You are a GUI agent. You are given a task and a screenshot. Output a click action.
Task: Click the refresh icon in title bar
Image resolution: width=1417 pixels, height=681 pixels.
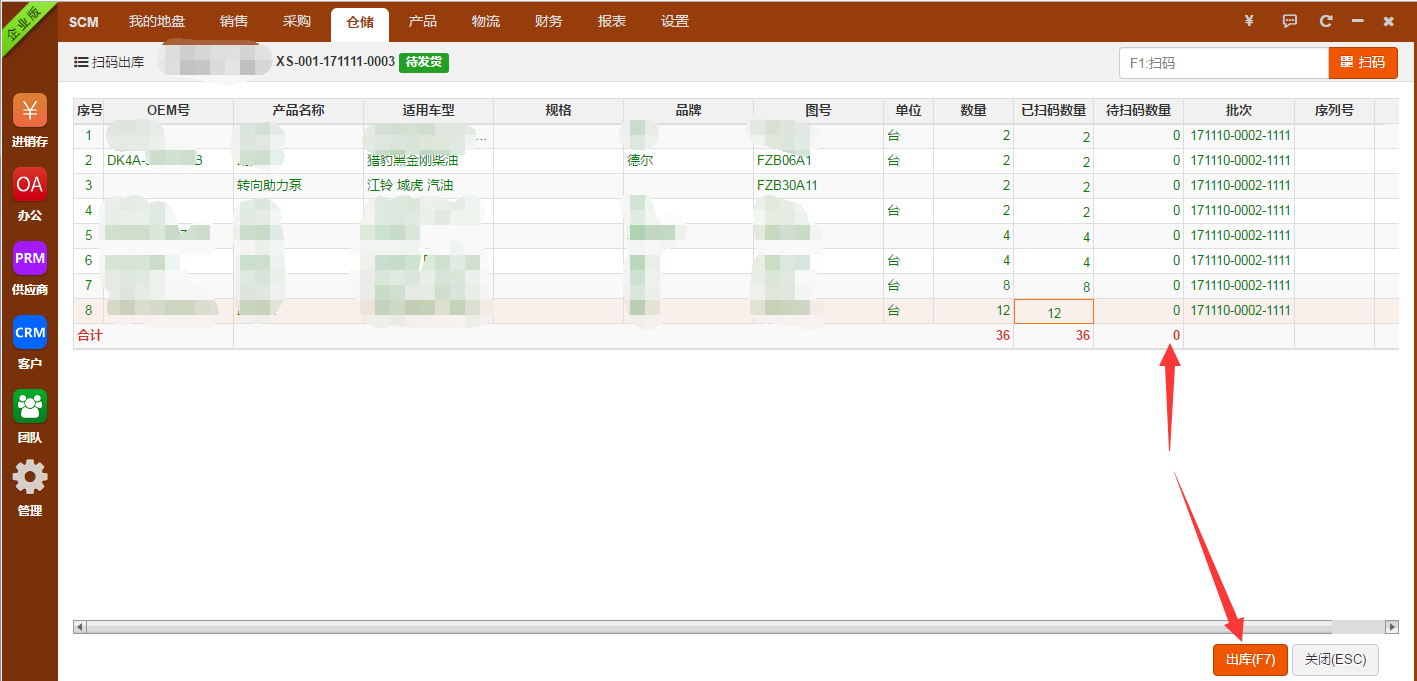click(x=1326, y=21)
